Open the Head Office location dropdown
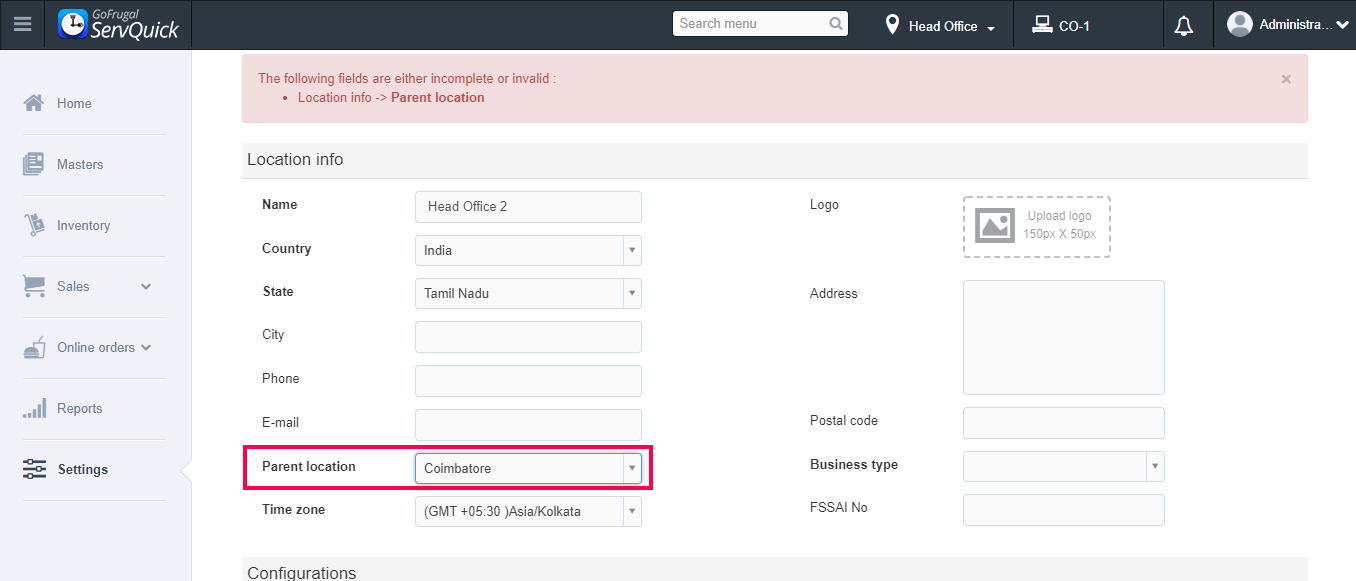 pyautogui.click(x=942, y=26)
